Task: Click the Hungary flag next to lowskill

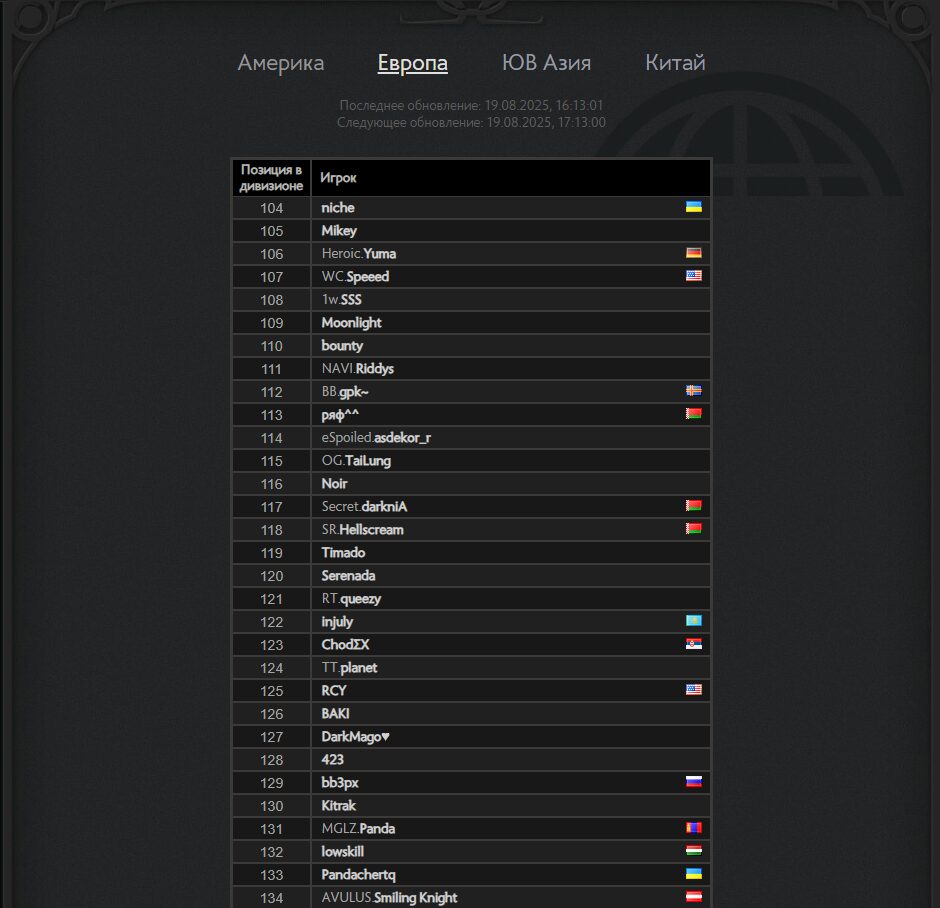Action: click(x=694, y=850)
